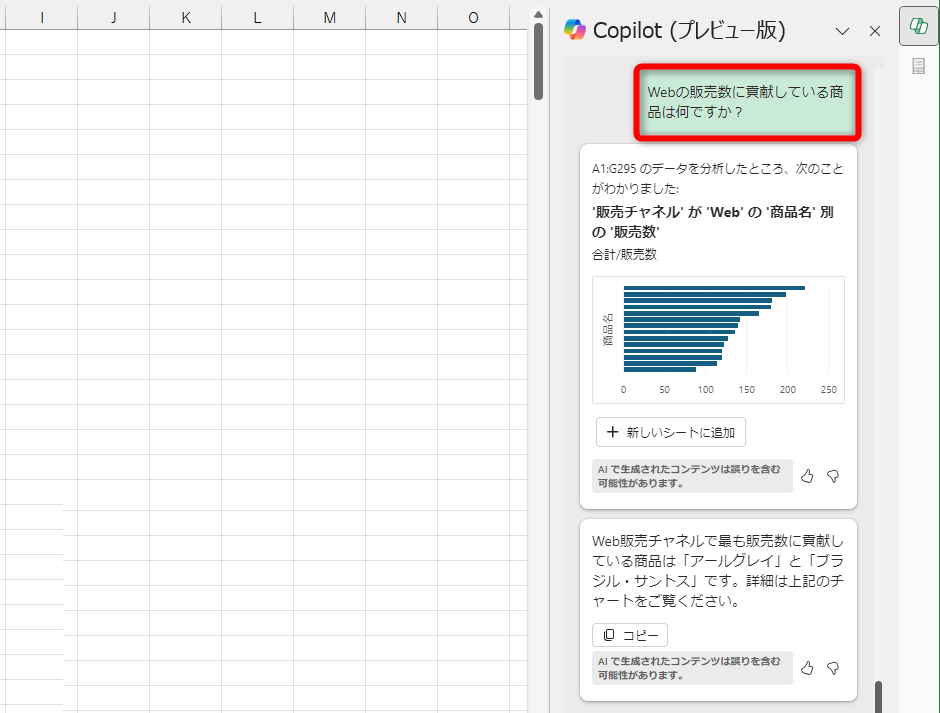
Task: Close the Copilot pane
Action: pos(874,31)
